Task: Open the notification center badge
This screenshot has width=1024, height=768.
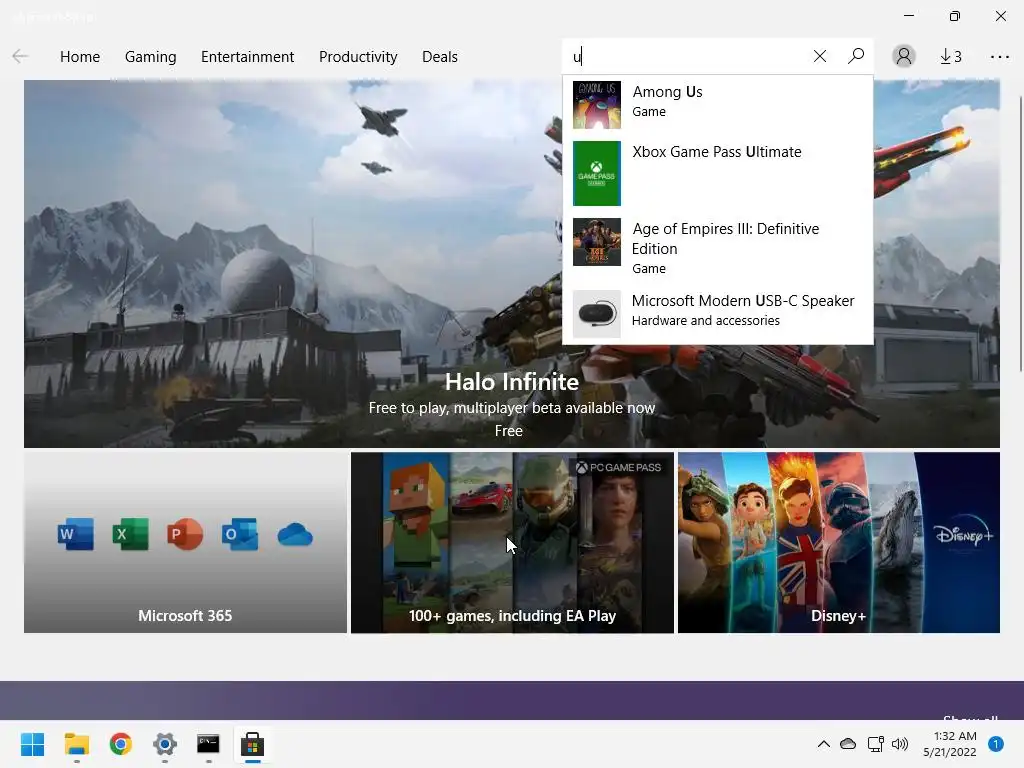Action: point(996,744)
